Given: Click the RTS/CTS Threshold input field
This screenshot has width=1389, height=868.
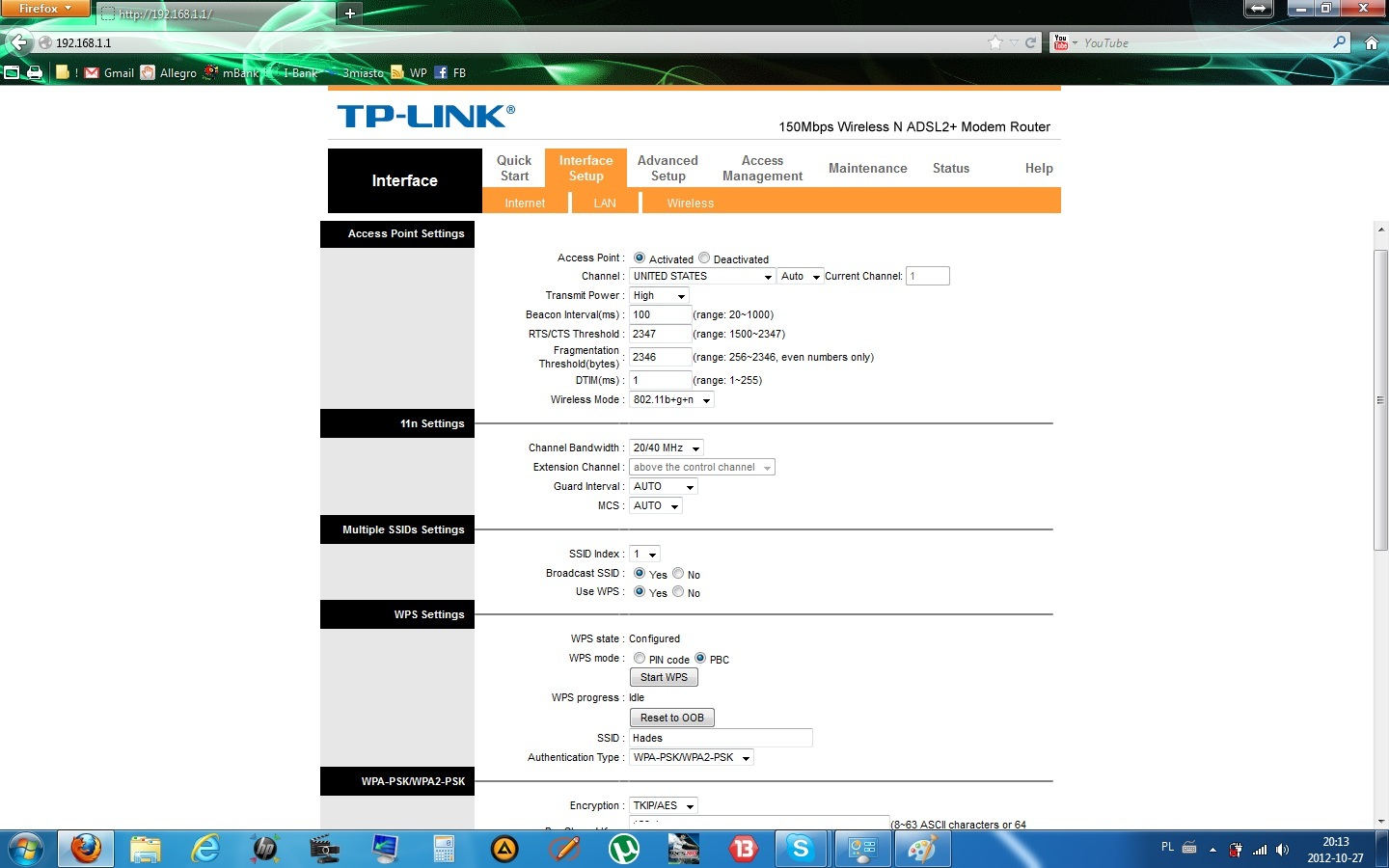Looking at the screenshot, I should [661, 334].
